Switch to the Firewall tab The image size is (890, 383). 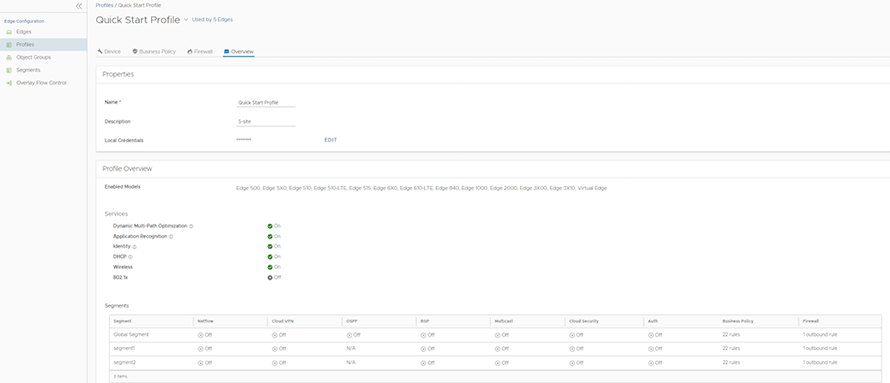199,52
